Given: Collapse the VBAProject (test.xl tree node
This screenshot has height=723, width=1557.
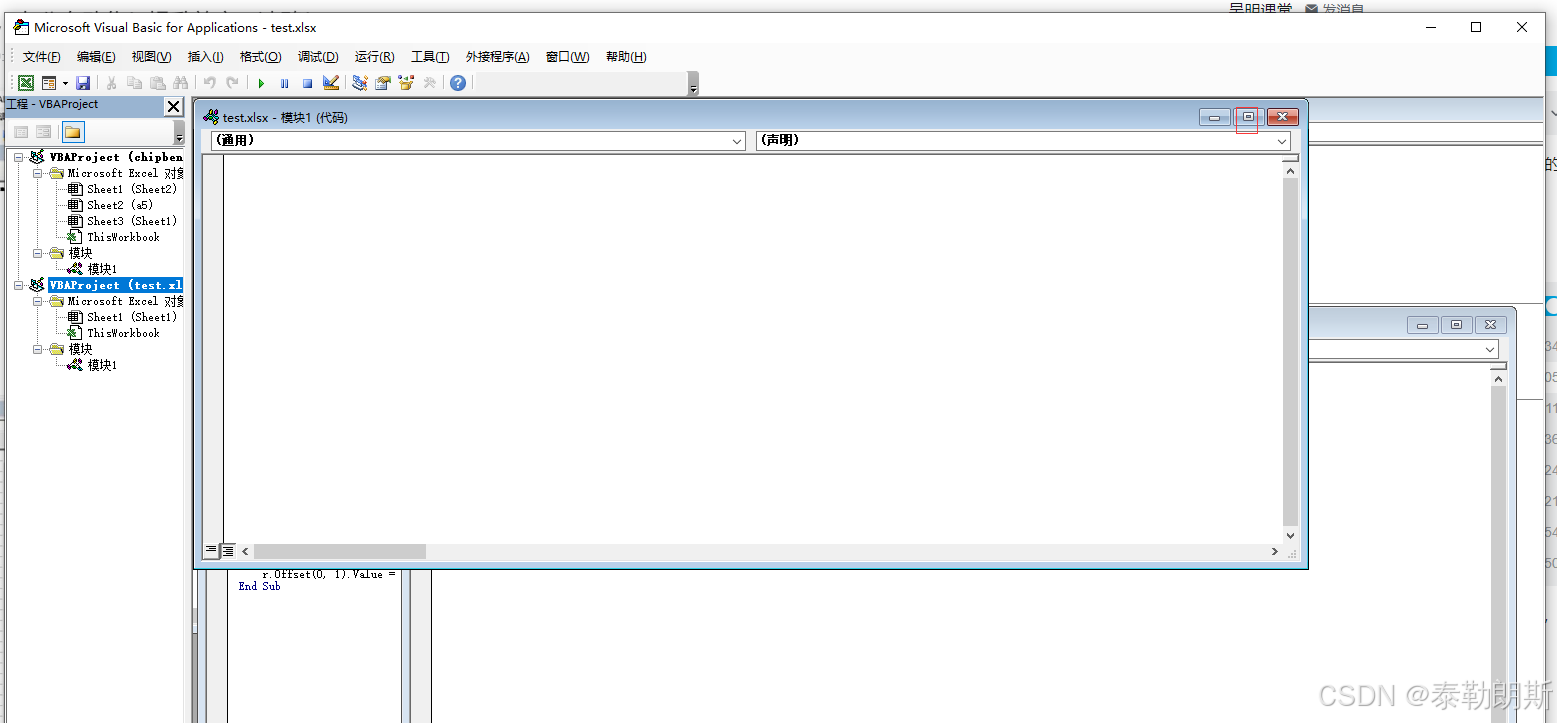Looking at the screenshot, I should [19, 285].
